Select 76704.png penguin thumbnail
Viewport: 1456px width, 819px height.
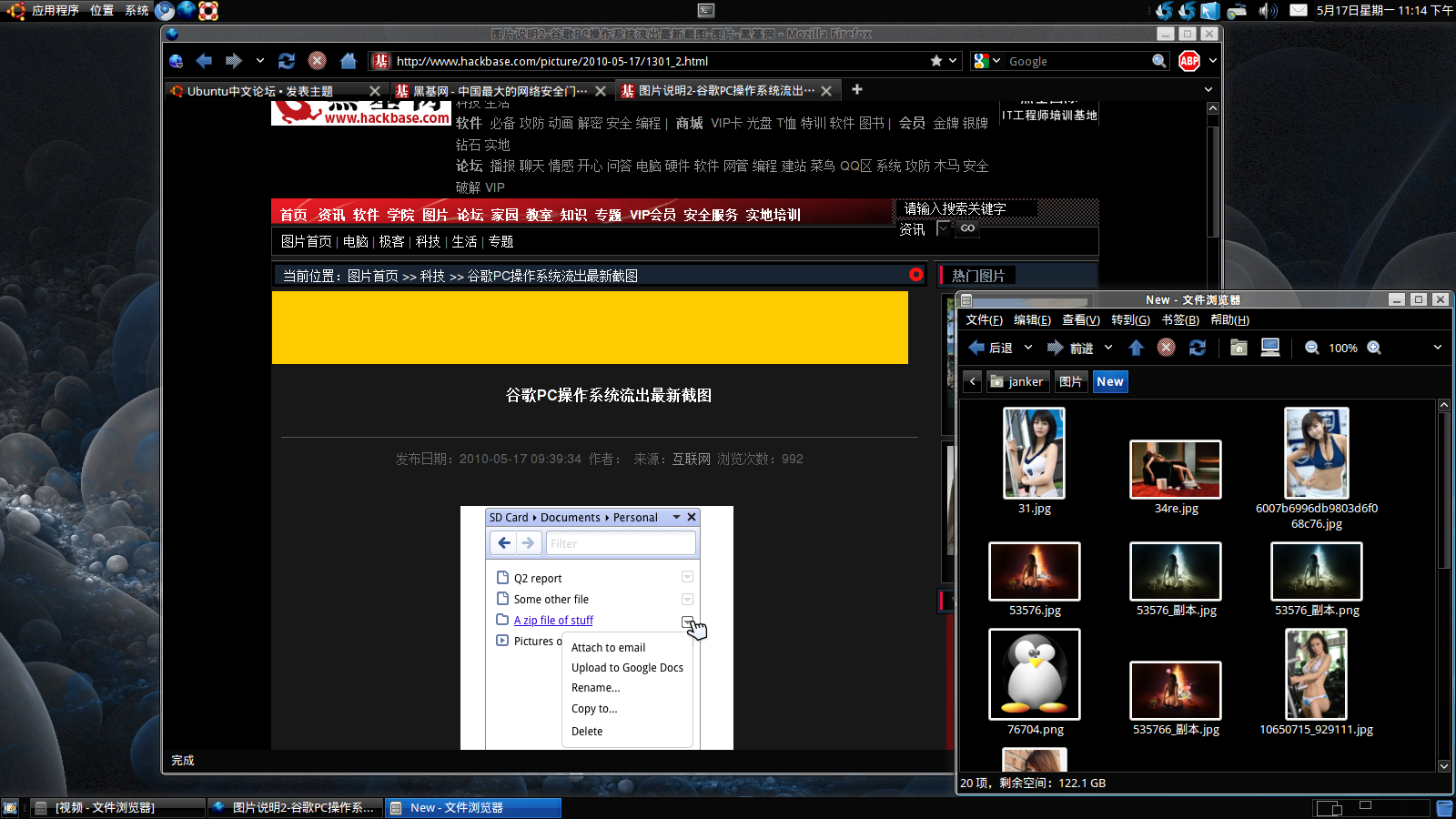tap(1035, 674)
